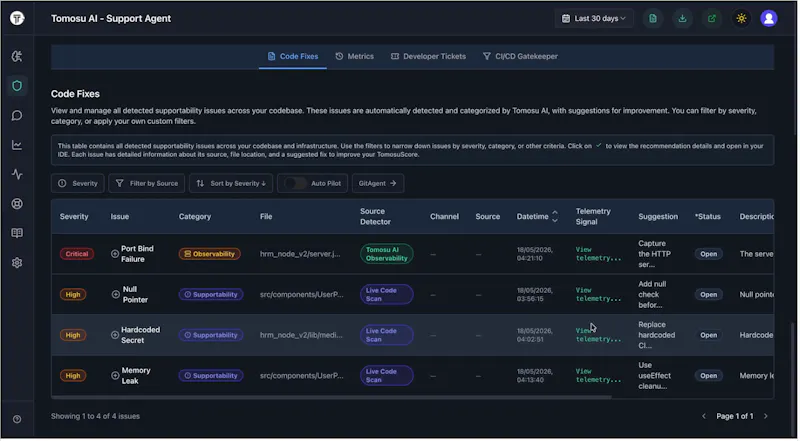
Task: Open the settings gear sidebar icon
Action: tap(17, 262)
